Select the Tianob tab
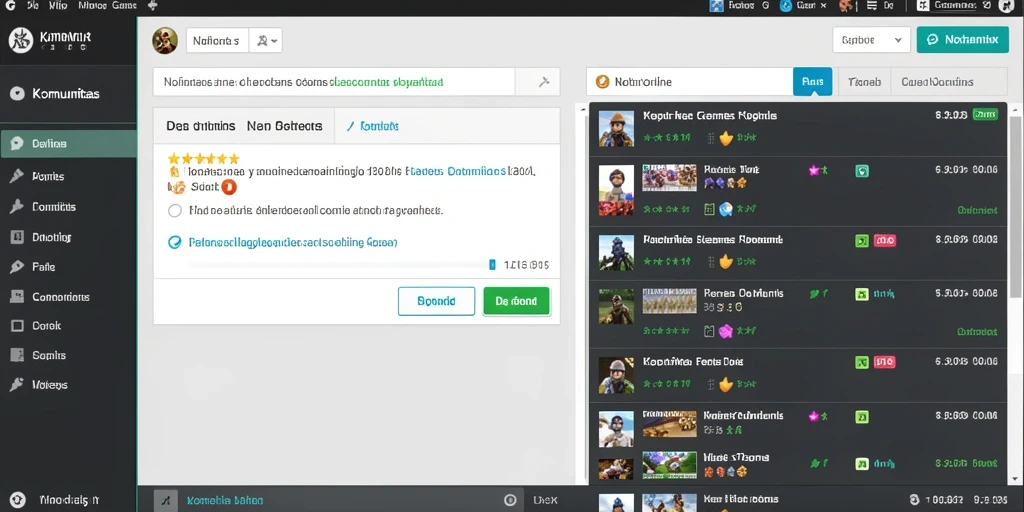This screenshot has width=1024, height=512. (864, 82)
